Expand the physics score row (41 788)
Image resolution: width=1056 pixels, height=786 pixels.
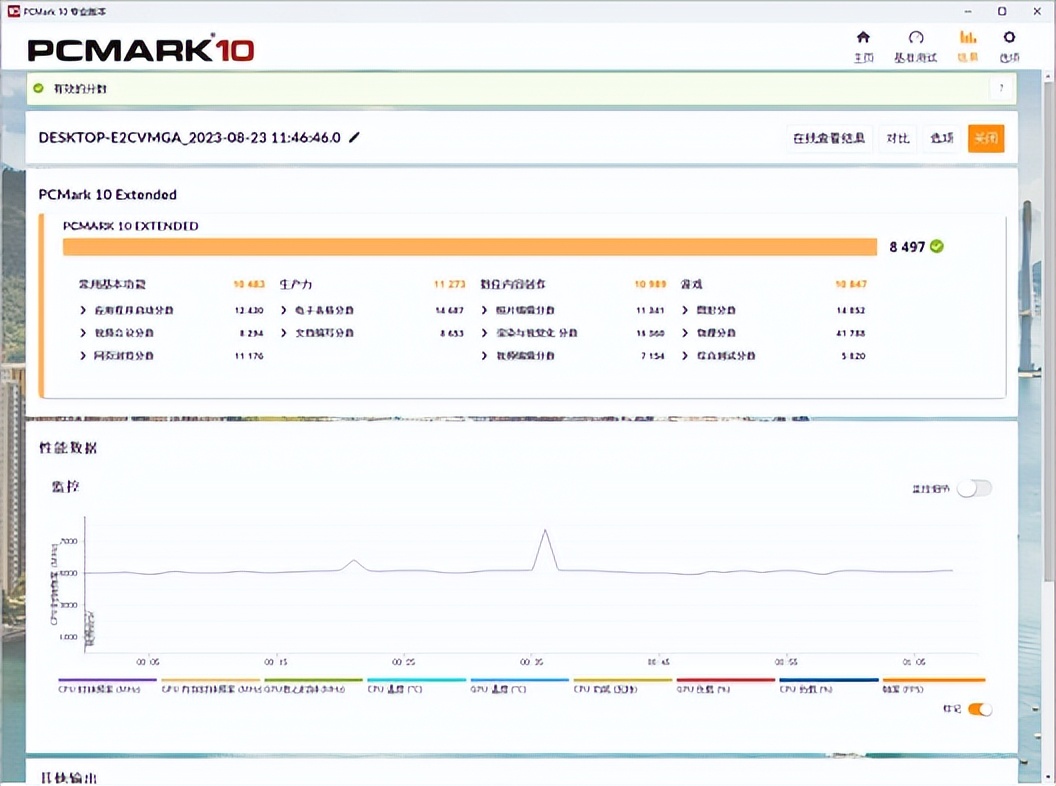pyautogui.click(x=685, y=333)
